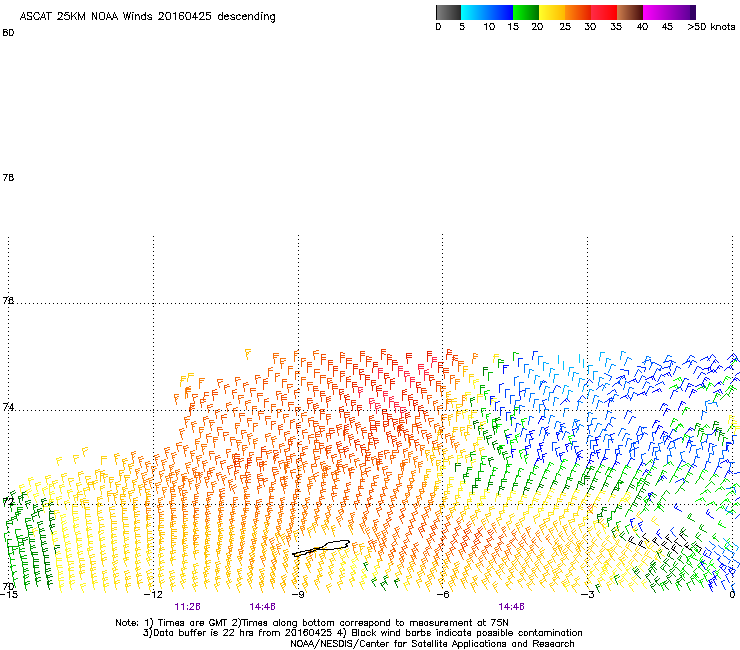The height and width of the screenshot is (650, 740).
Task: Click the '>50 knots' legend label
Action: [711, 27]
